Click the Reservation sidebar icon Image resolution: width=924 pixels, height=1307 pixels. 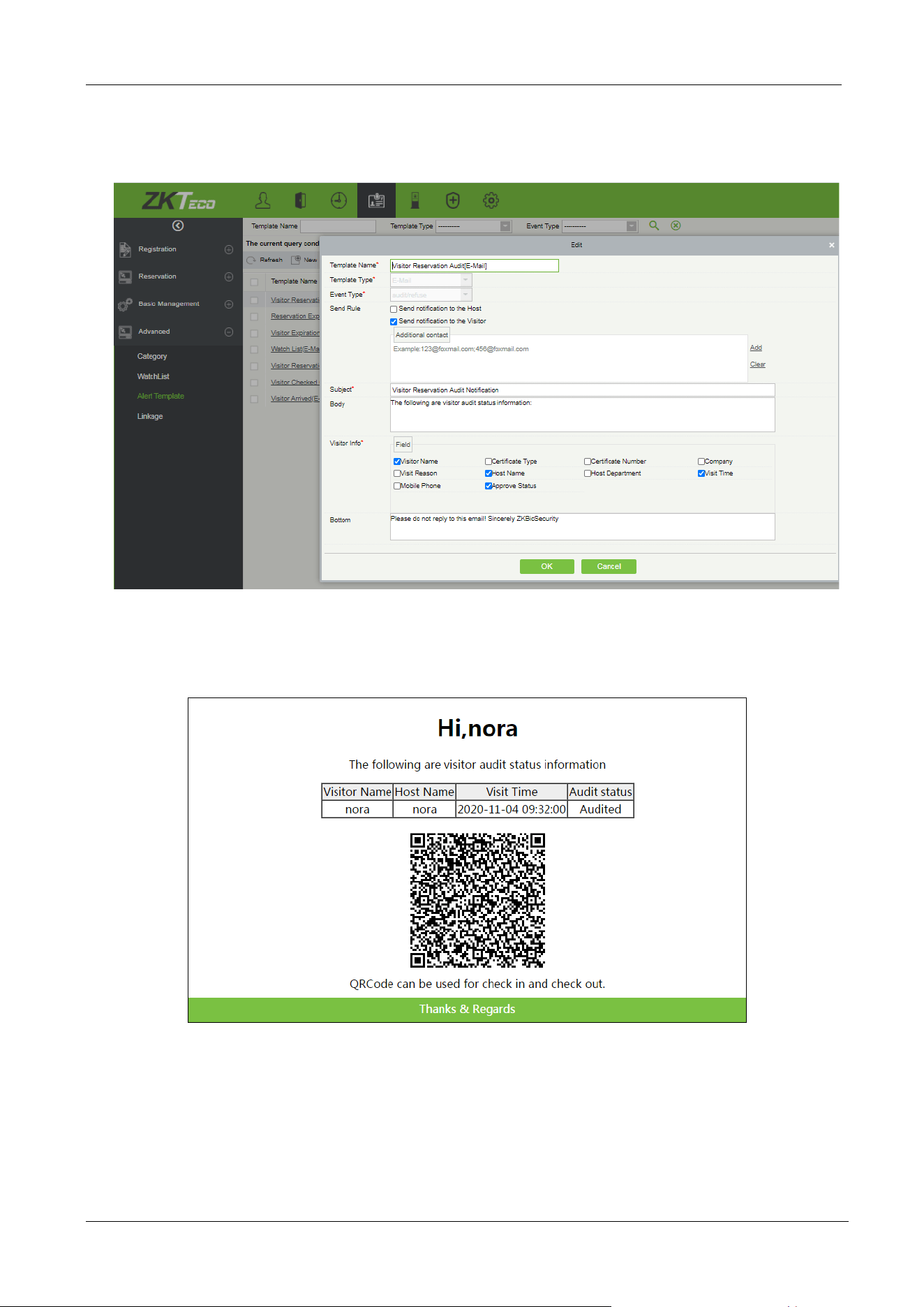(x=125, y=276)
